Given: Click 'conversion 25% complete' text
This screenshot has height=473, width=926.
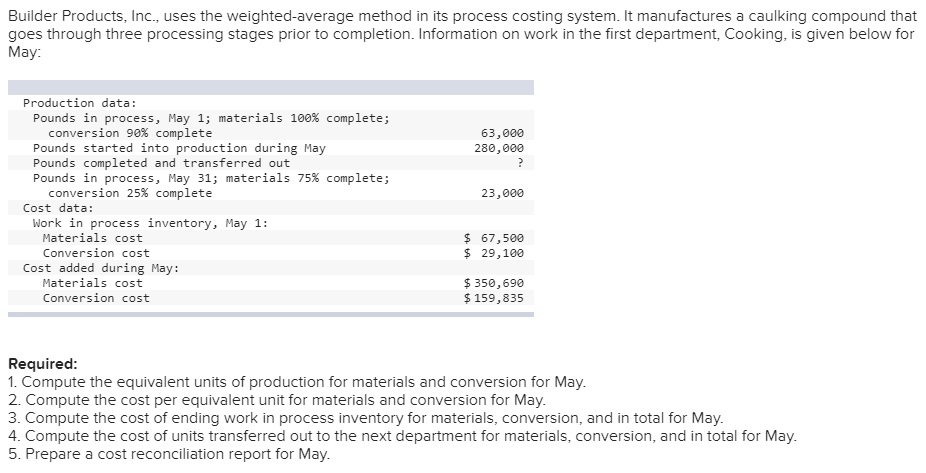Looking at the screenshot, I should tap(130, 193).
